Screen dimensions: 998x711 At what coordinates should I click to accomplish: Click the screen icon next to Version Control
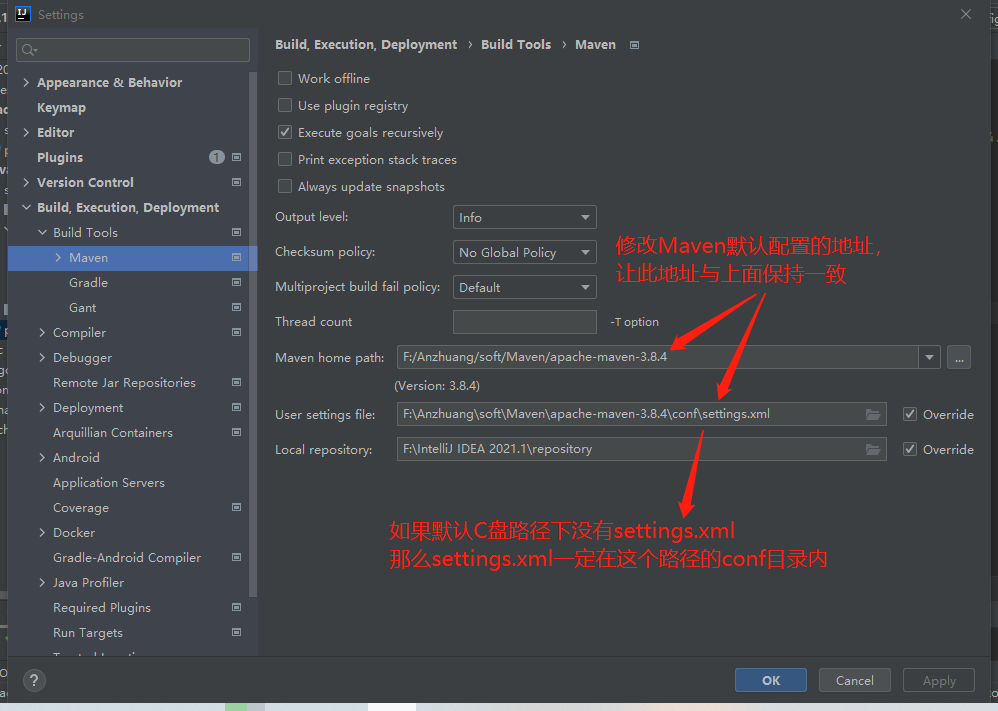[x=236, y=182]
